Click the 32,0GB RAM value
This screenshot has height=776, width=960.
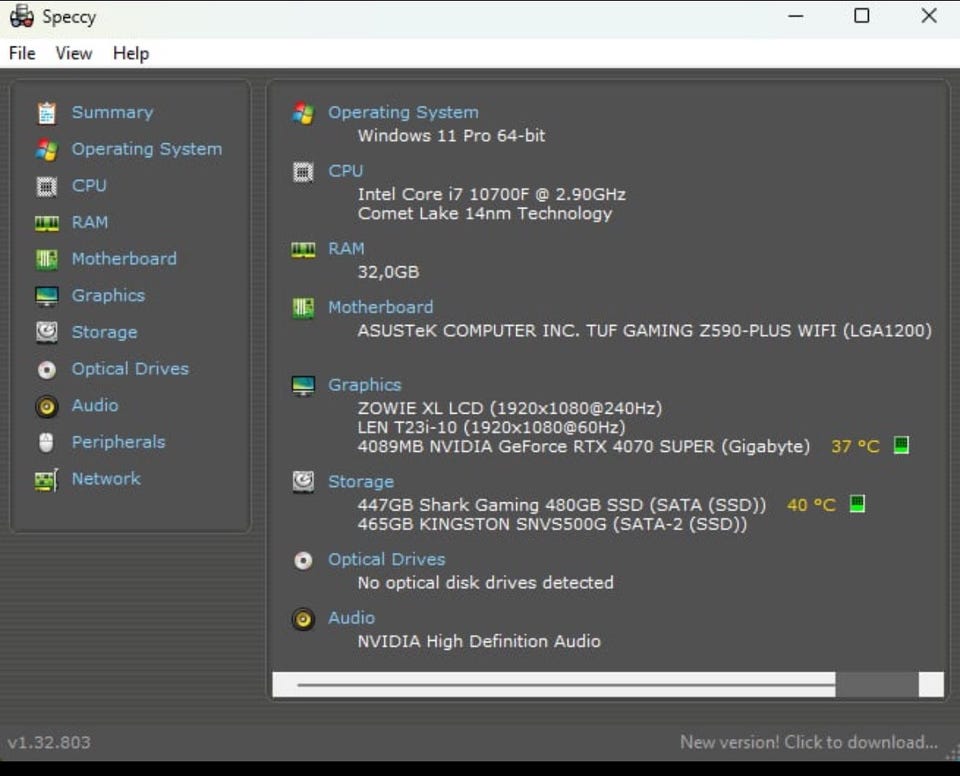point(388,272)
